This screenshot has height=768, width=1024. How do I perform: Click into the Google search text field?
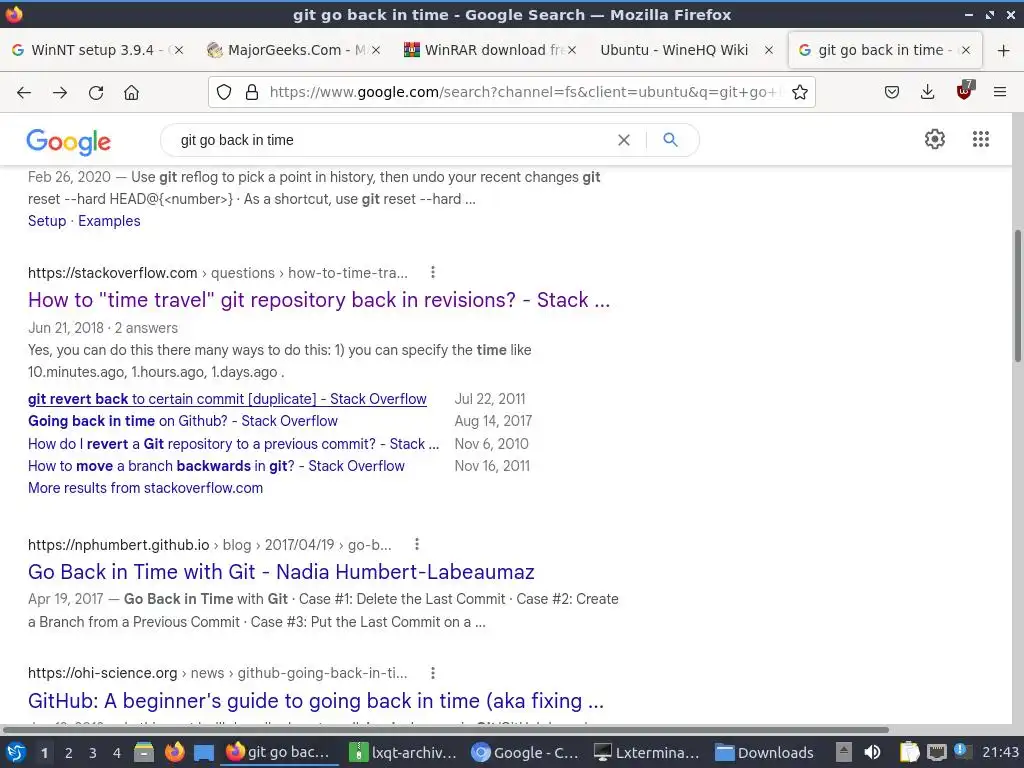point(392,140)
